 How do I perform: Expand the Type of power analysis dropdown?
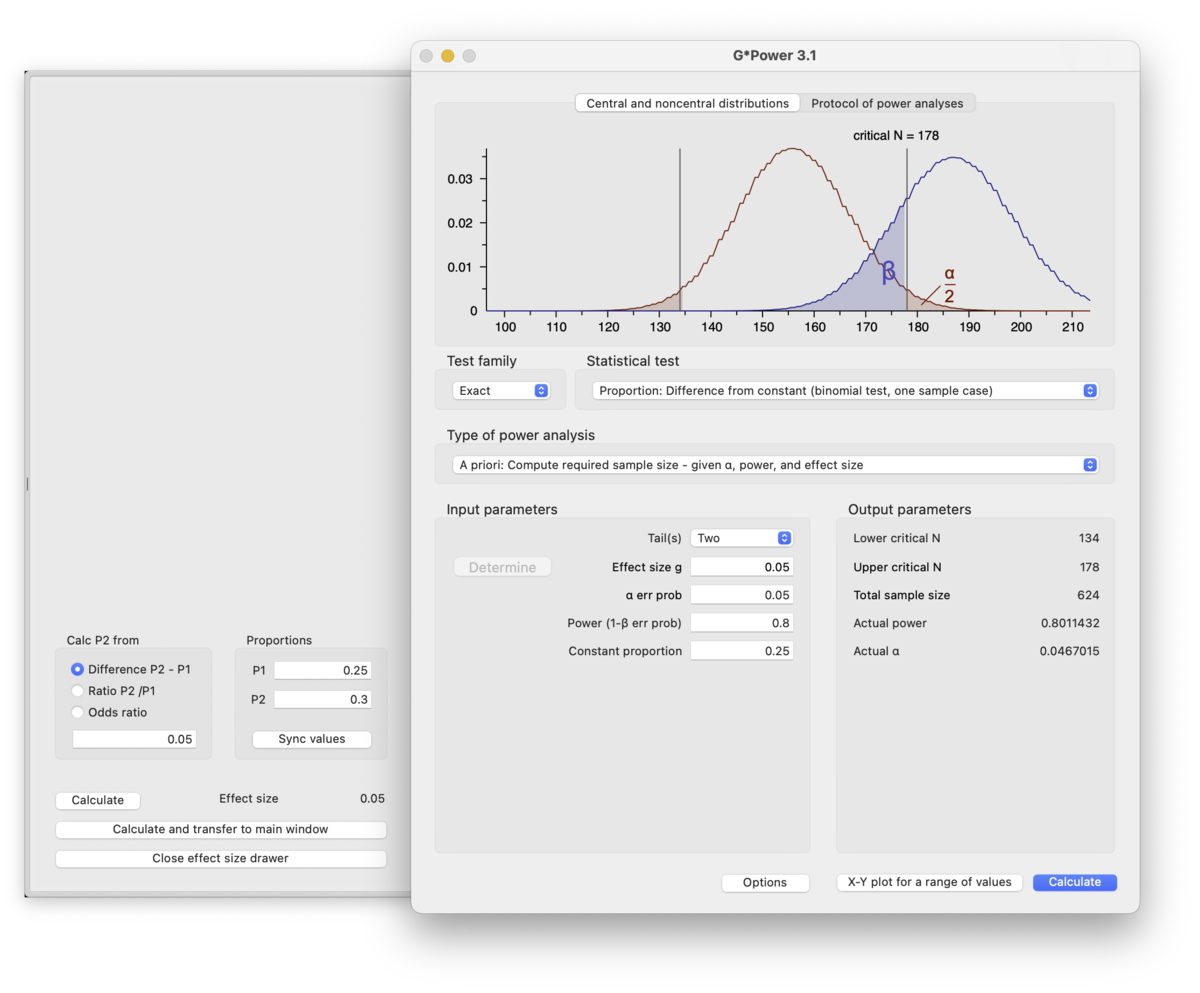coord(775,465)
